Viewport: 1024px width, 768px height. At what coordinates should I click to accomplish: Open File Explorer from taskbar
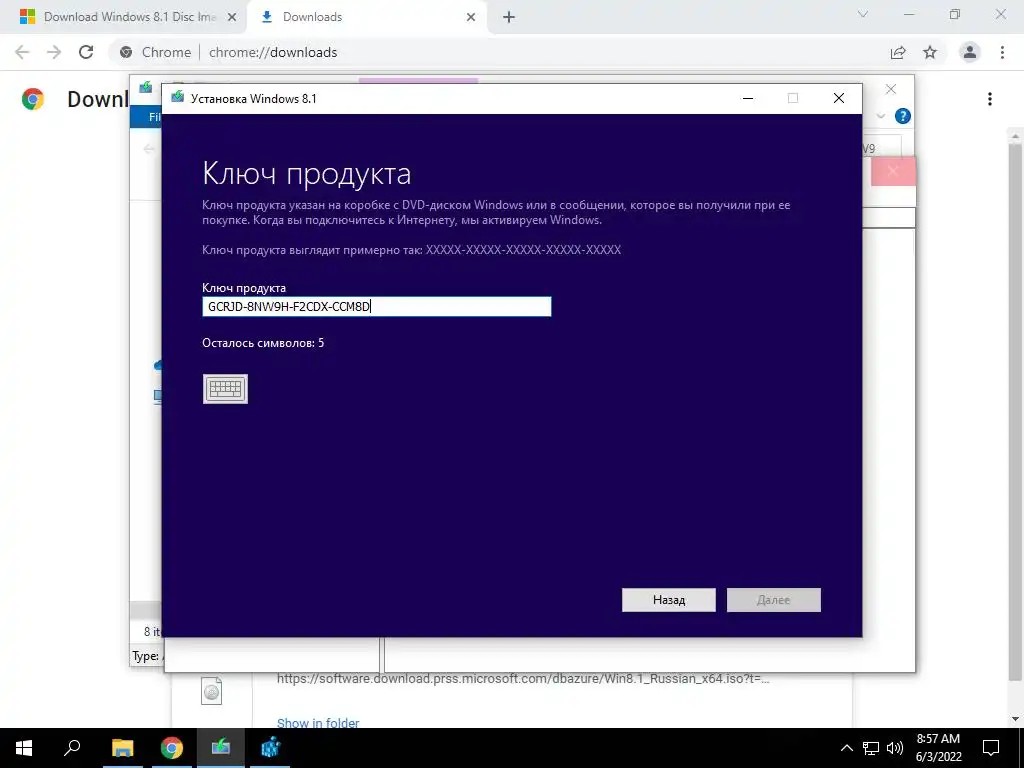click(122, 748)
